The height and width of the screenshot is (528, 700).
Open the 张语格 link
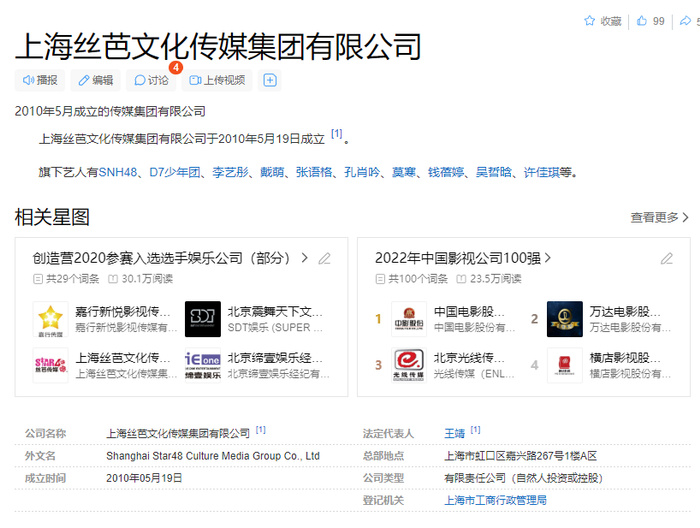[x=314, y=172]
